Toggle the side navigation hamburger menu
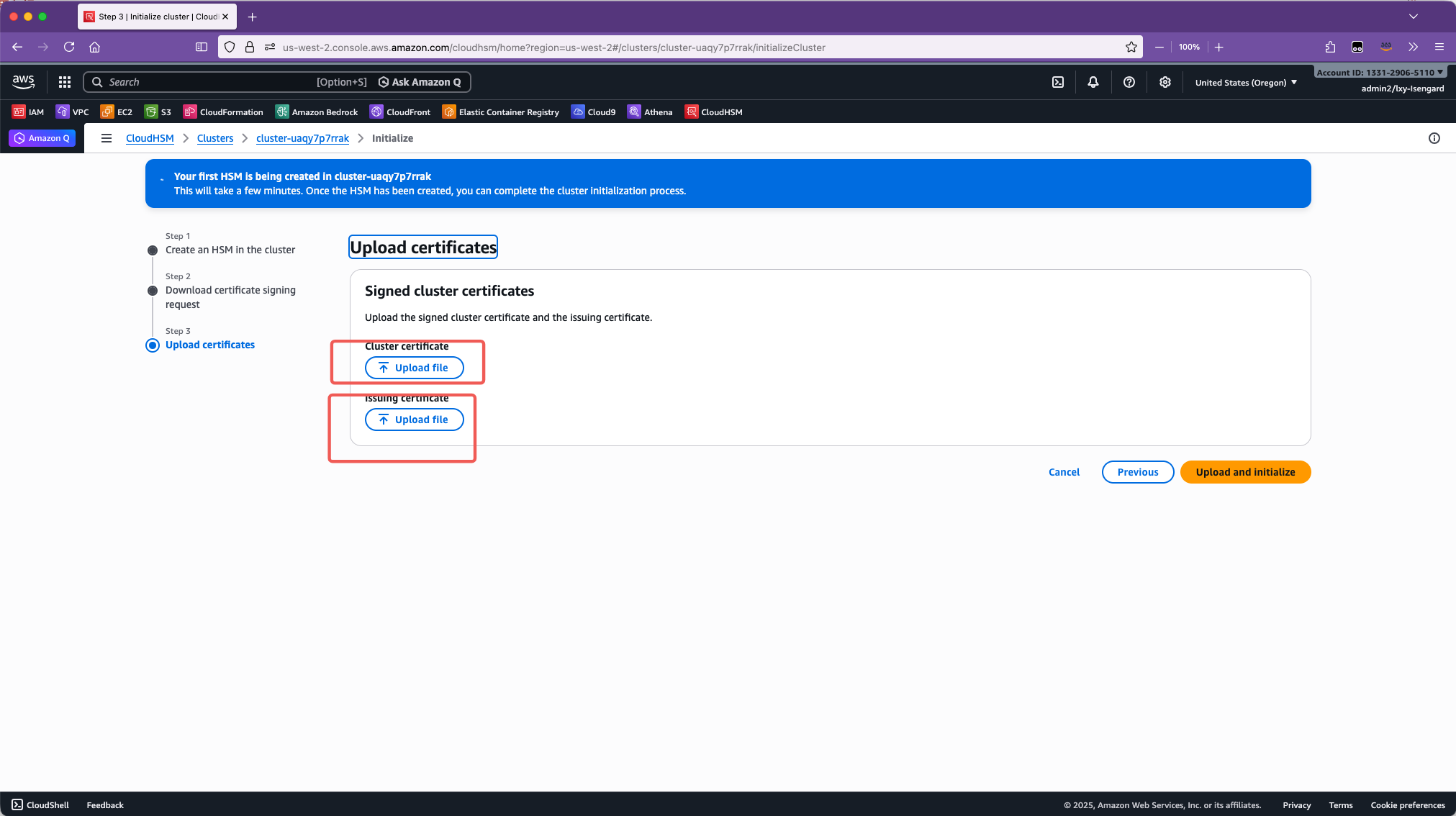 coord(107,138)
